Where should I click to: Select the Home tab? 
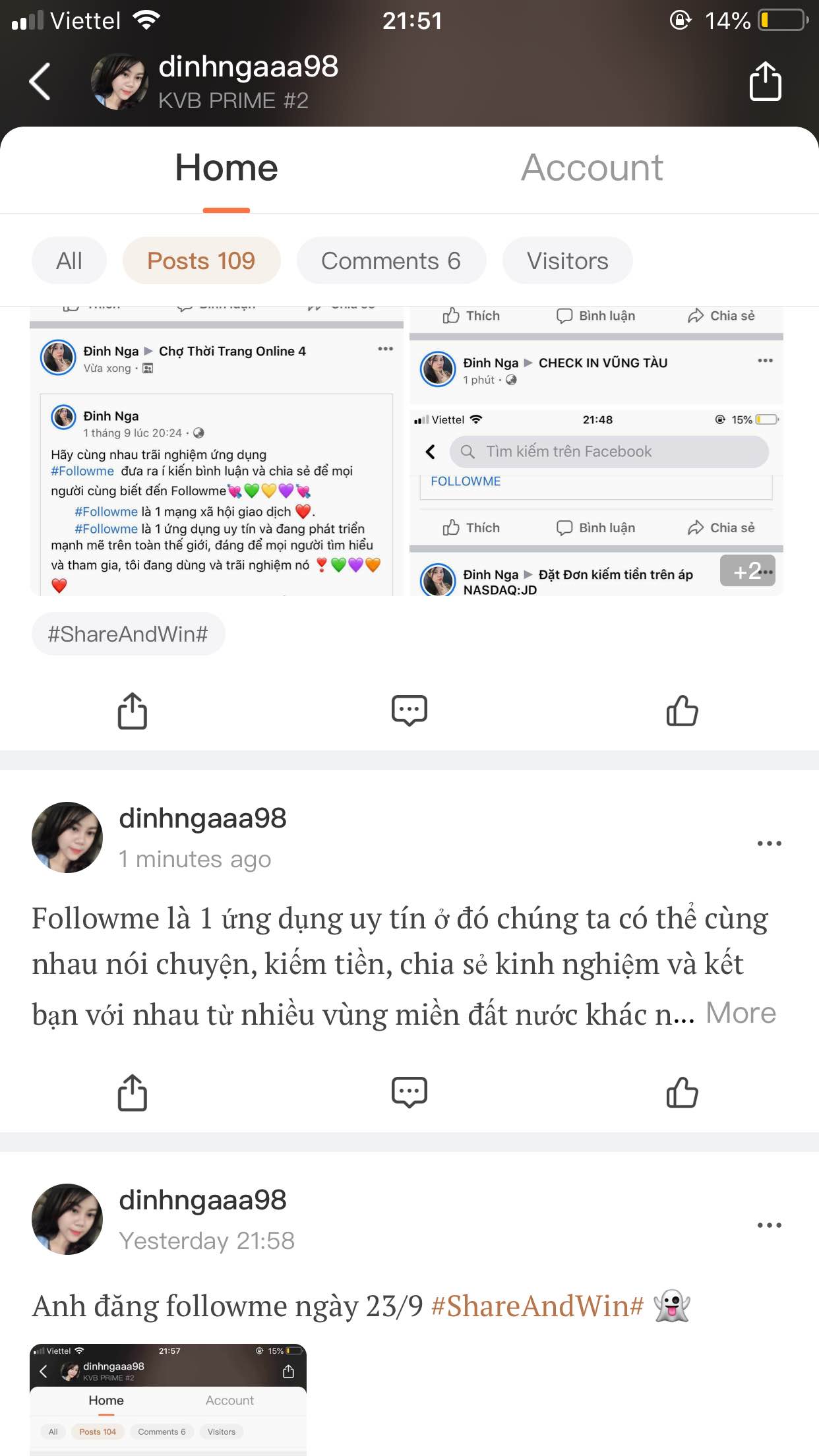(226, 167)
